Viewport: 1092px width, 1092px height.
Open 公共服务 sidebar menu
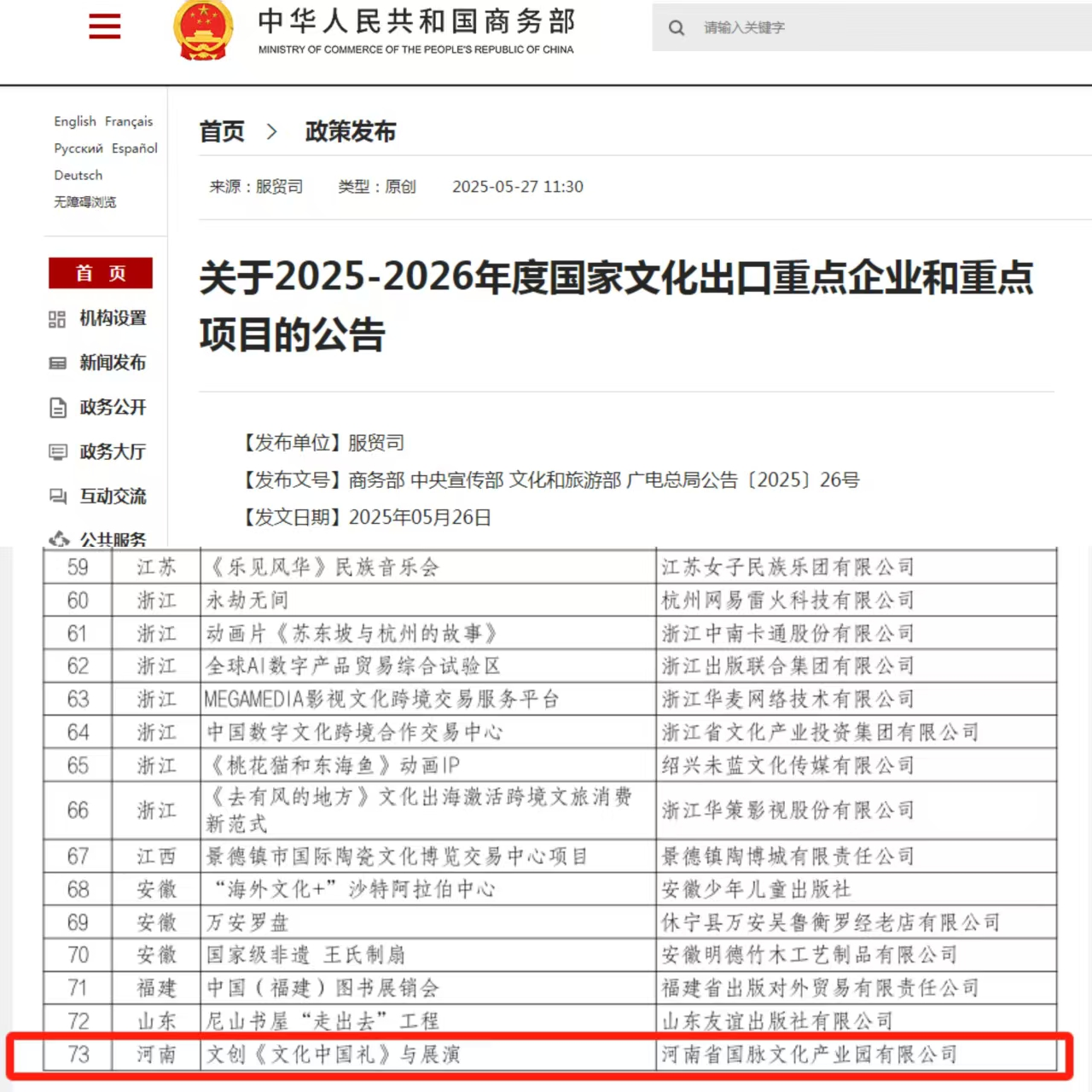click(x=113, y=539)
